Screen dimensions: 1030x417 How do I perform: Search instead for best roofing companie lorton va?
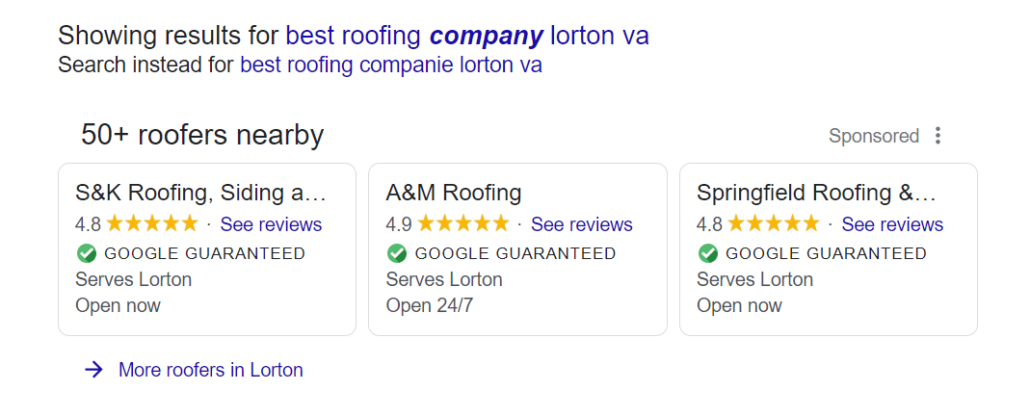391,65
